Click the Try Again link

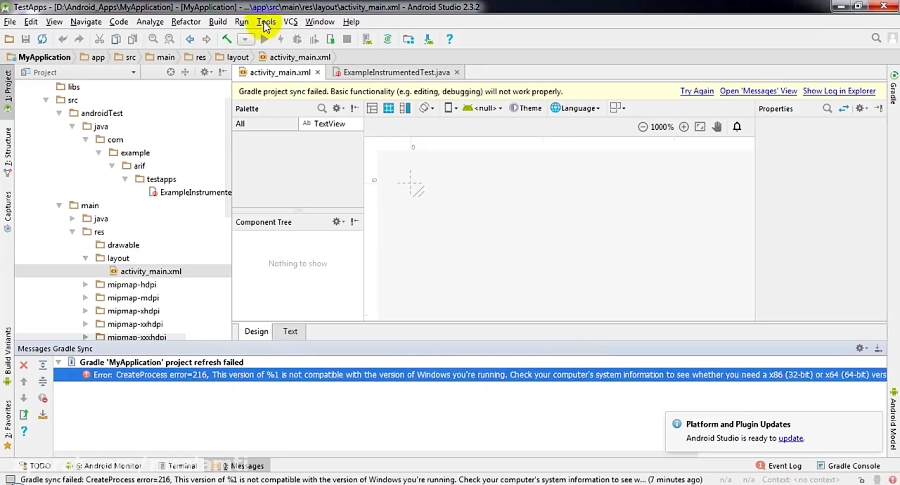coord(697,91)
